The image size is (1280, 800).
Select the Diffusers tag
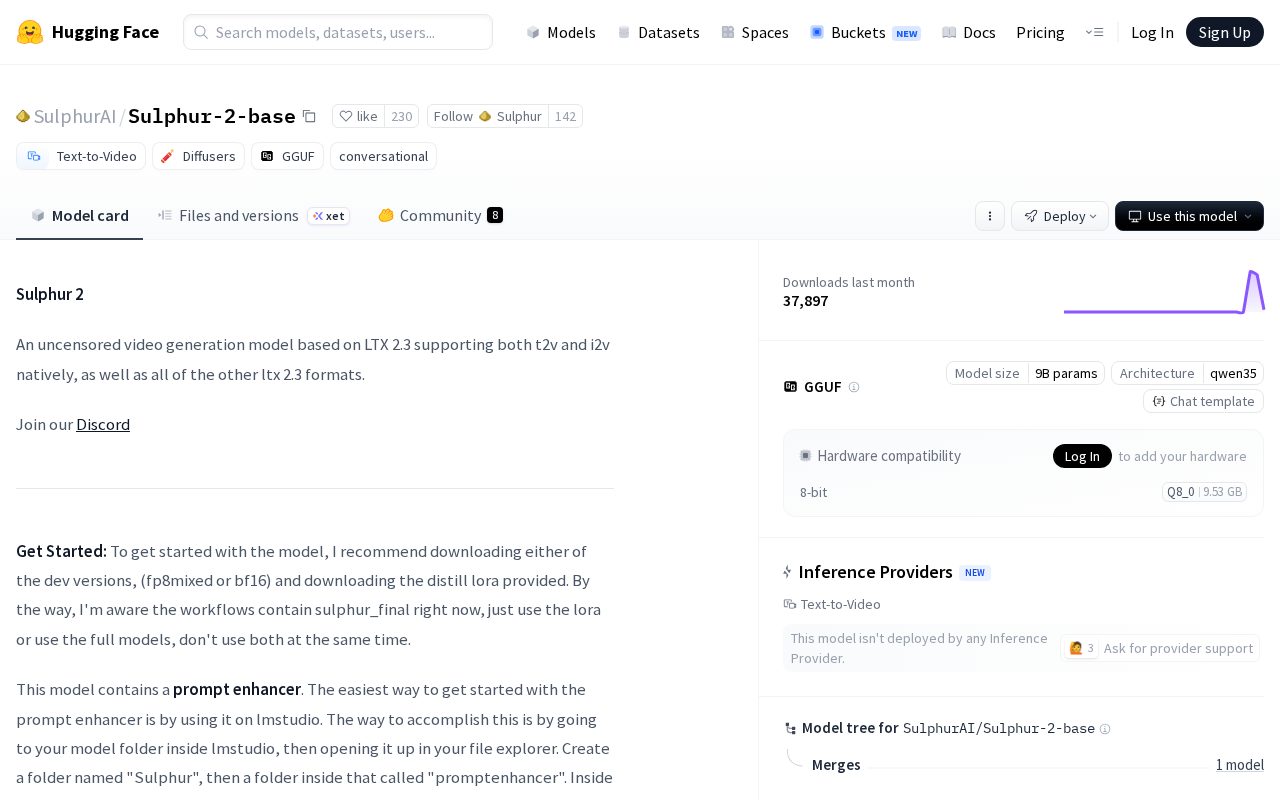pos(198,156)
